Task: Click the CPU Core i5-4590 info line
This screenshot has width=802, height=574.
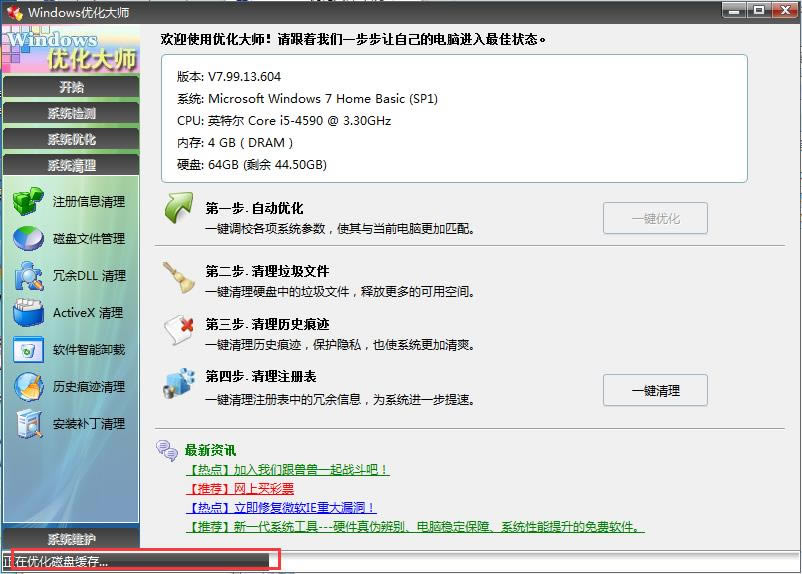Action: [x=284, y=121]
